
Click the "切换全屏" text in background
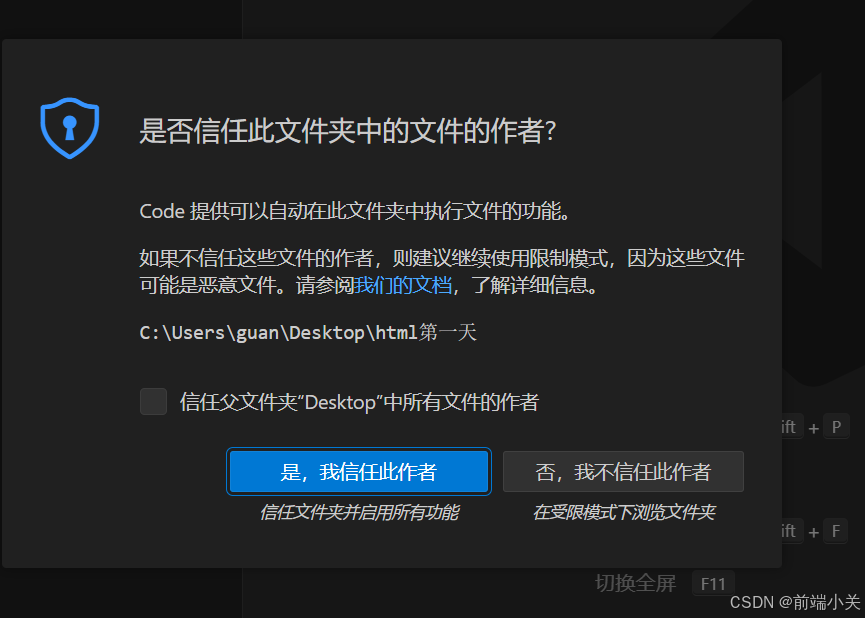point(636,583)
